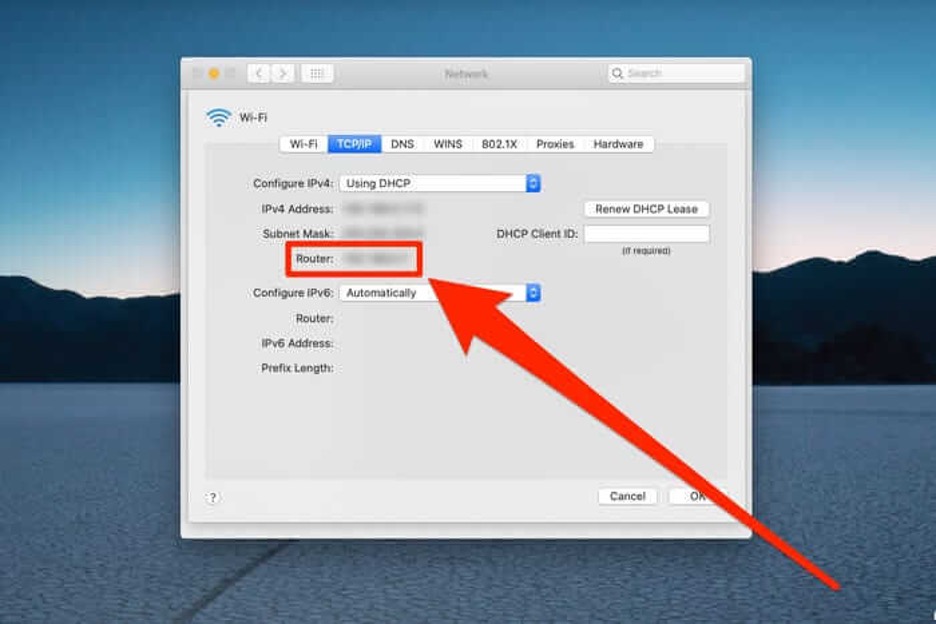936x624 pixels.
Task: Click the forward chevron navigation button
Action: pyautogui.click(x=283, y=74)
